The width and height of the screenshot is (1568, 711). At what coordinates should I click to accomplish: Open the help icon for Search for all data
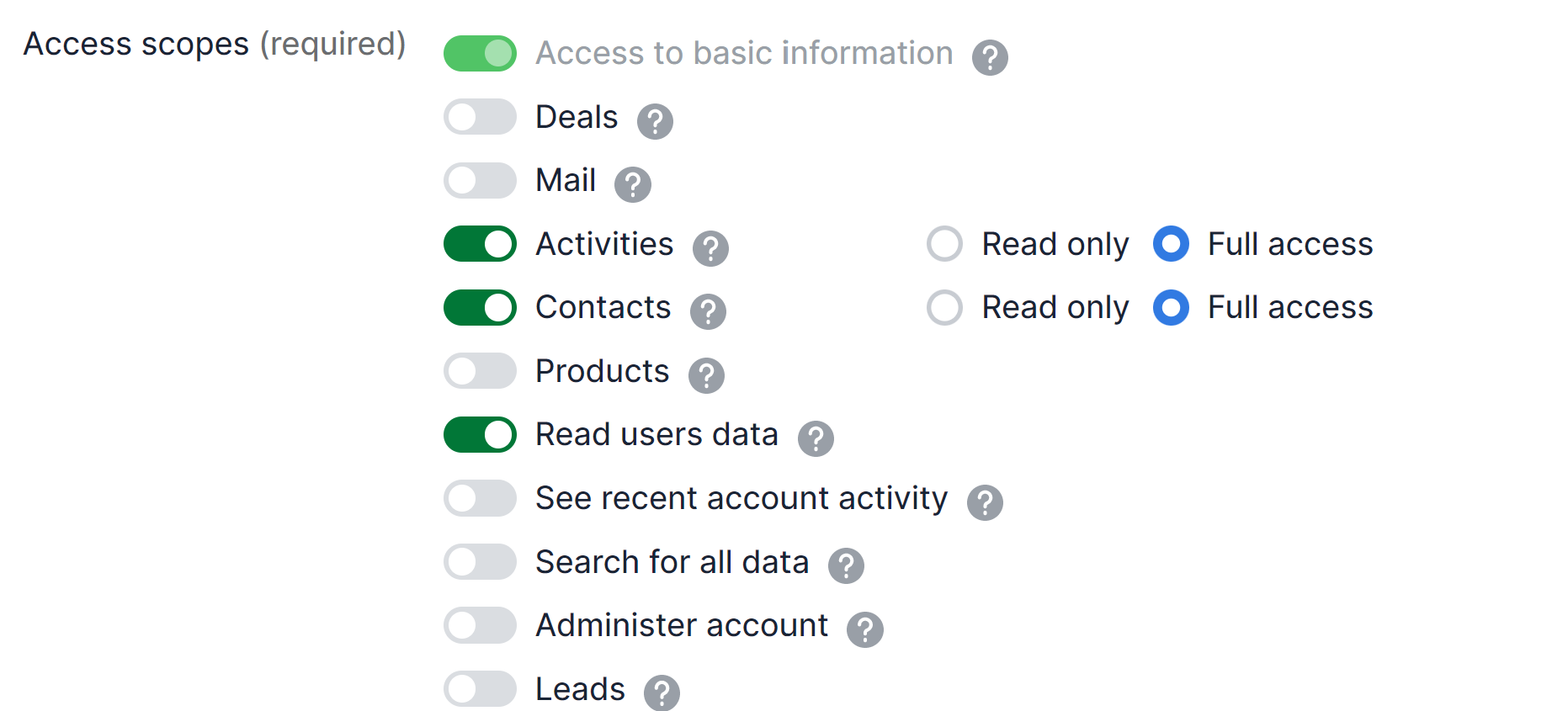(x=846, y=566)
